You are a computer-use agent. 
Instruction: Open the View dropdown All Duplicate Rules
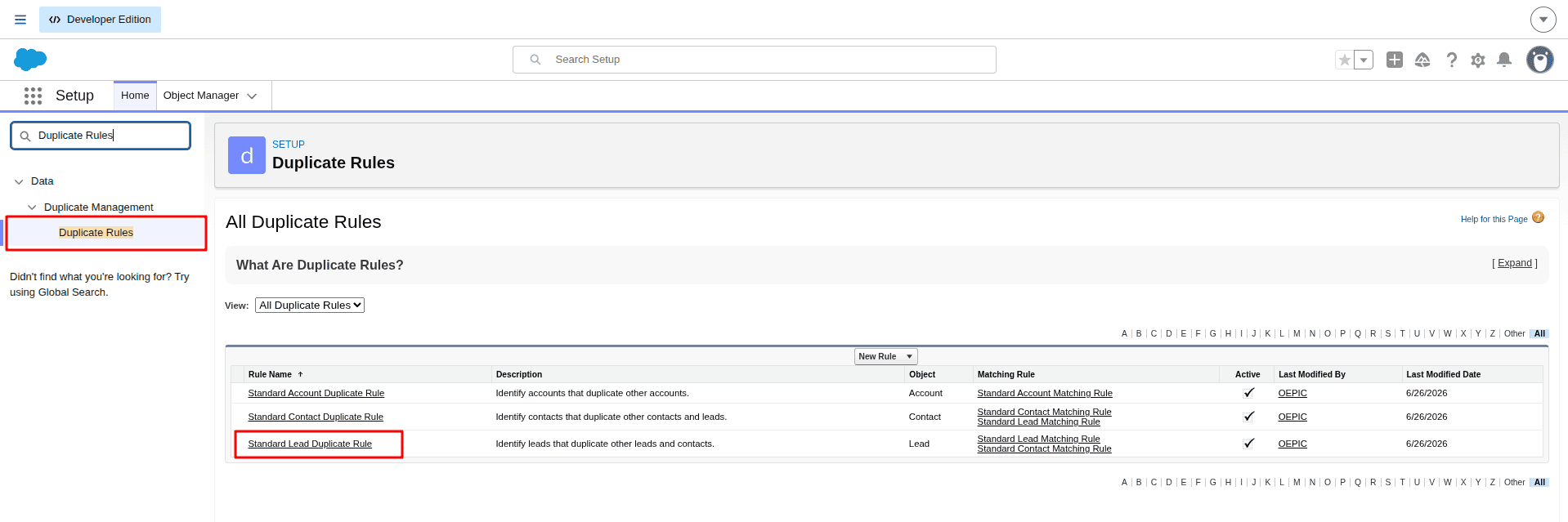310,306
